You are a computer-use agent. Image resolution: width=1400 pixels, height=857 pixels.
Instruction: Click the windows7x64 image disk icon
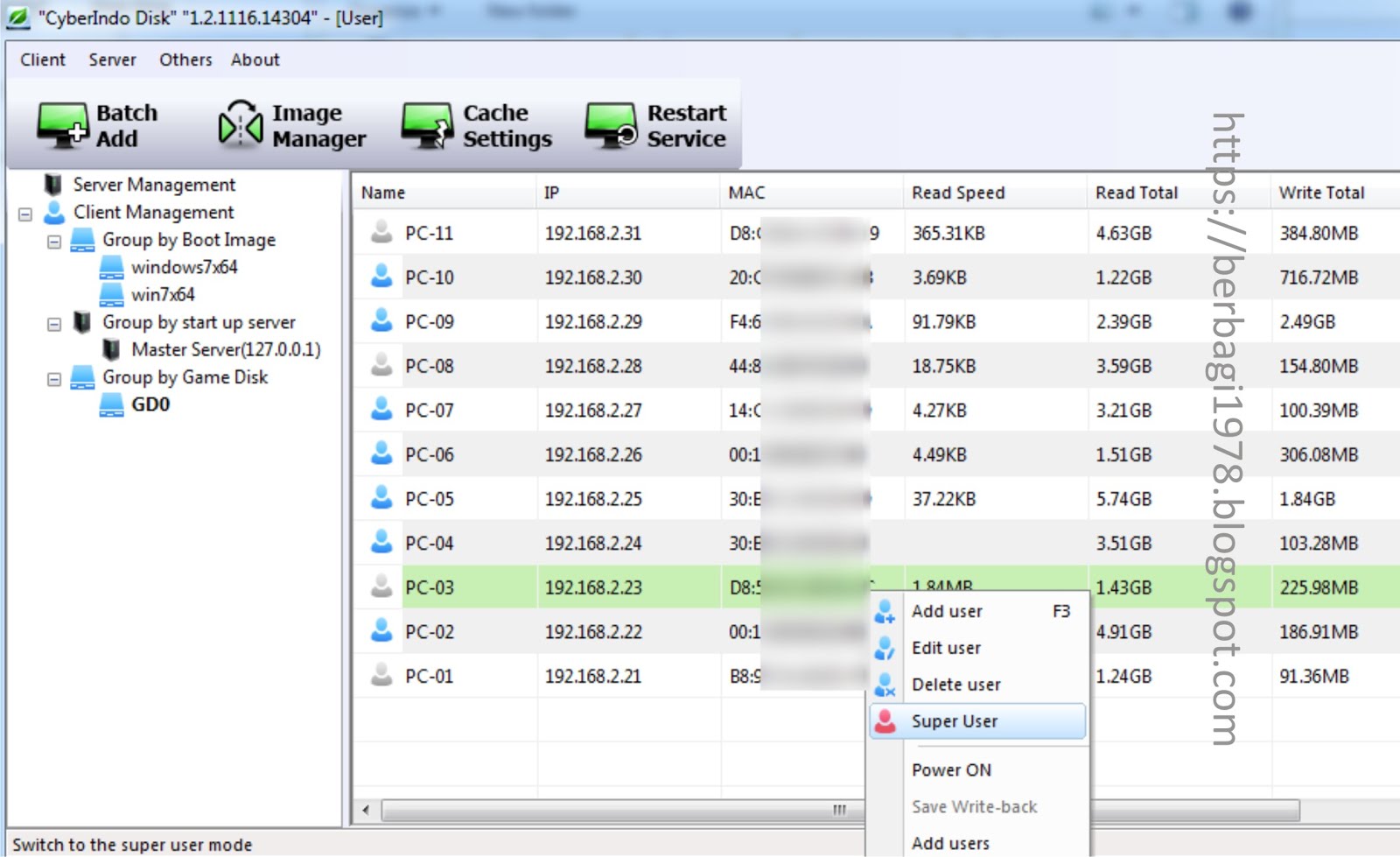click(x=112, y=267)
